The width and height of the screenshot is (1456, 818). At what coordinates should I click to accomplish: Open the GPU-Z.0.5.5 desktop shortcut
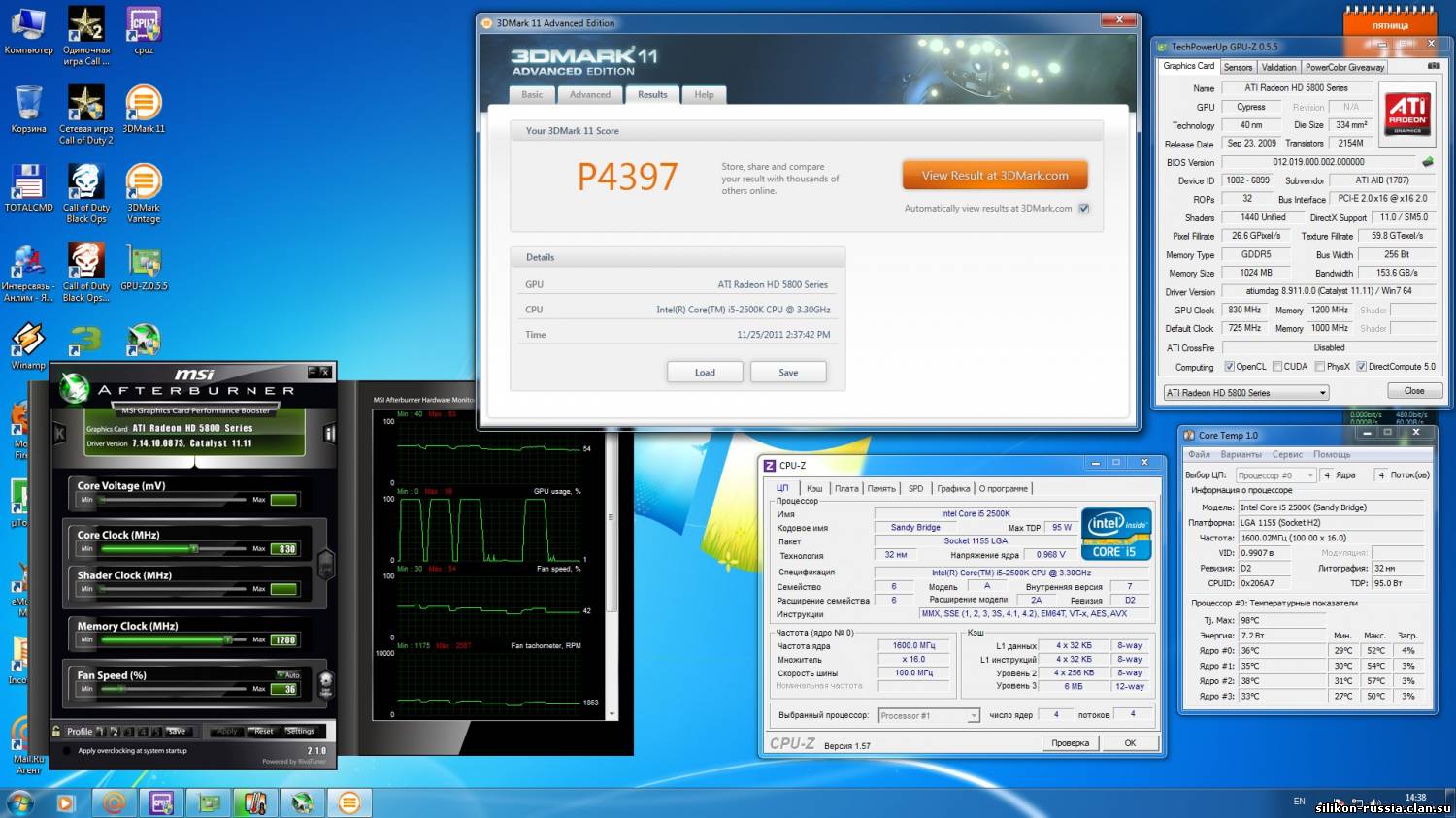point(144,267)
